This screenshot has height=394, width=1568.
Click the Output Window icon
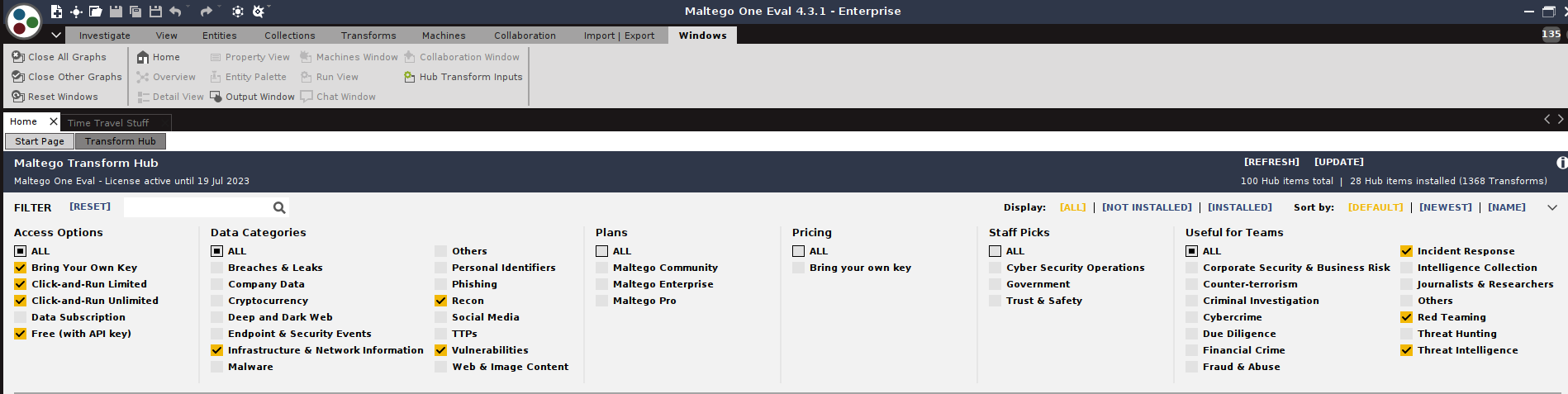[216, 97]
